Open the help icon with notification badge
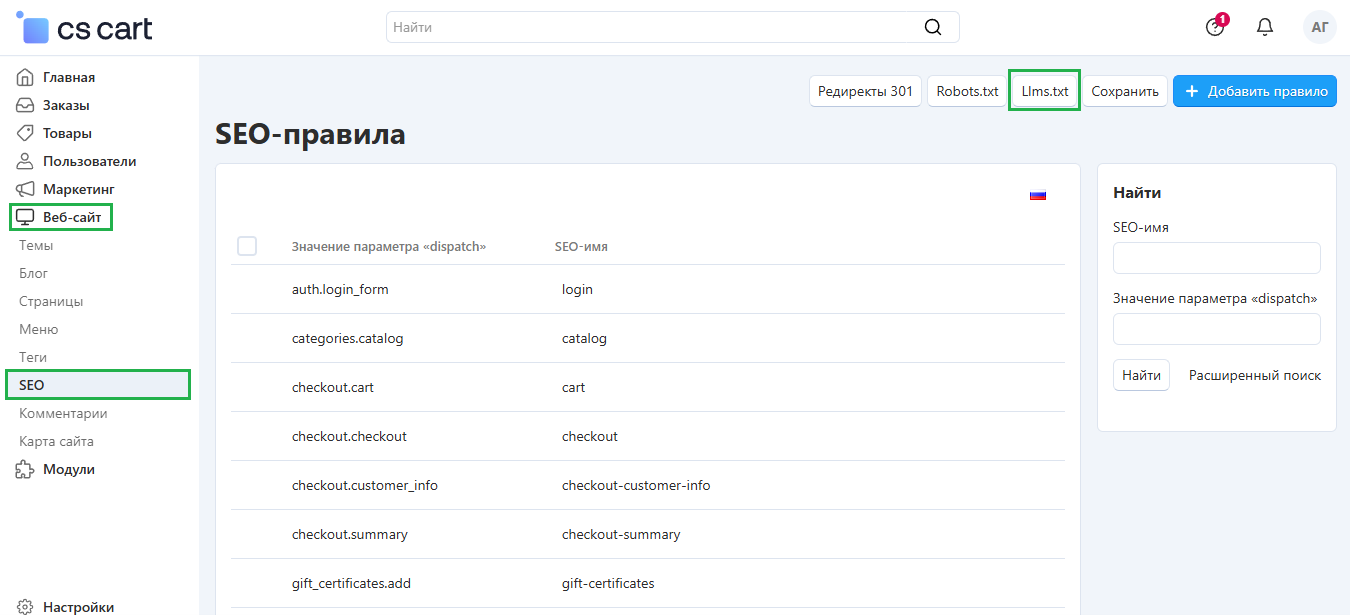 coord(1215,27)
